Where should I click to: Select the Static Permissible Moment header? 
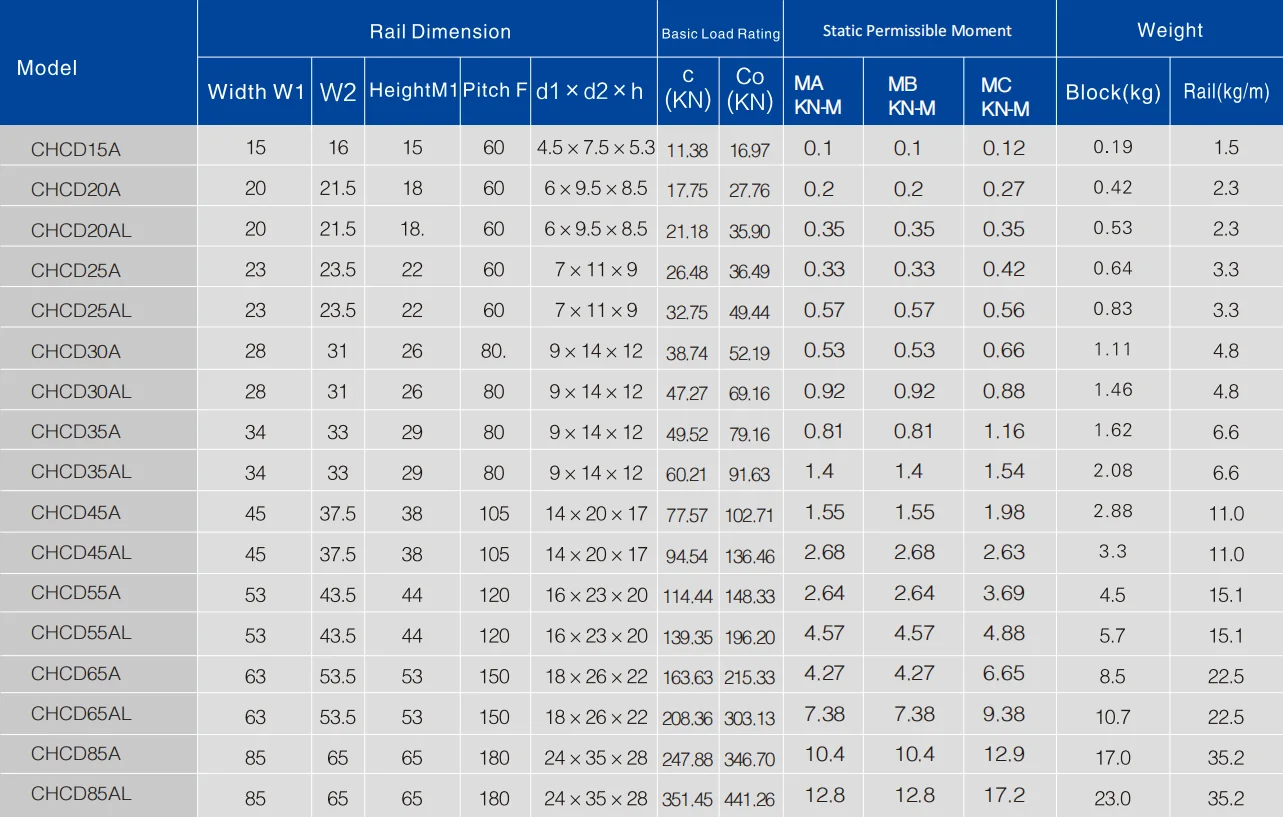pos(917,31)
